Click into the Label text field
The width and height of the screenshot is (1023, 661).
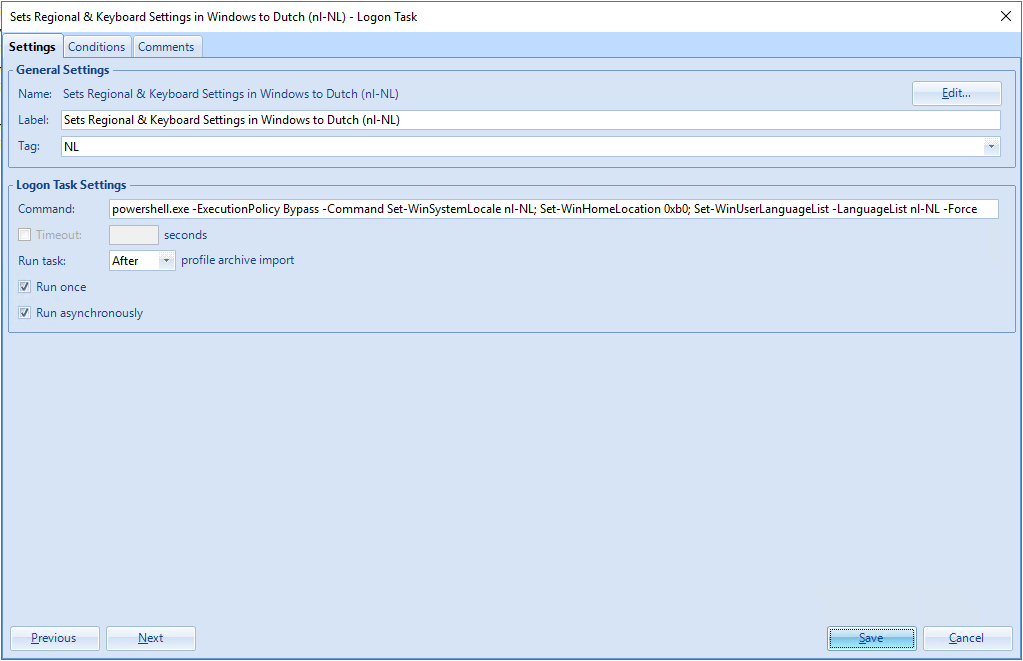[x=530, y=120]
